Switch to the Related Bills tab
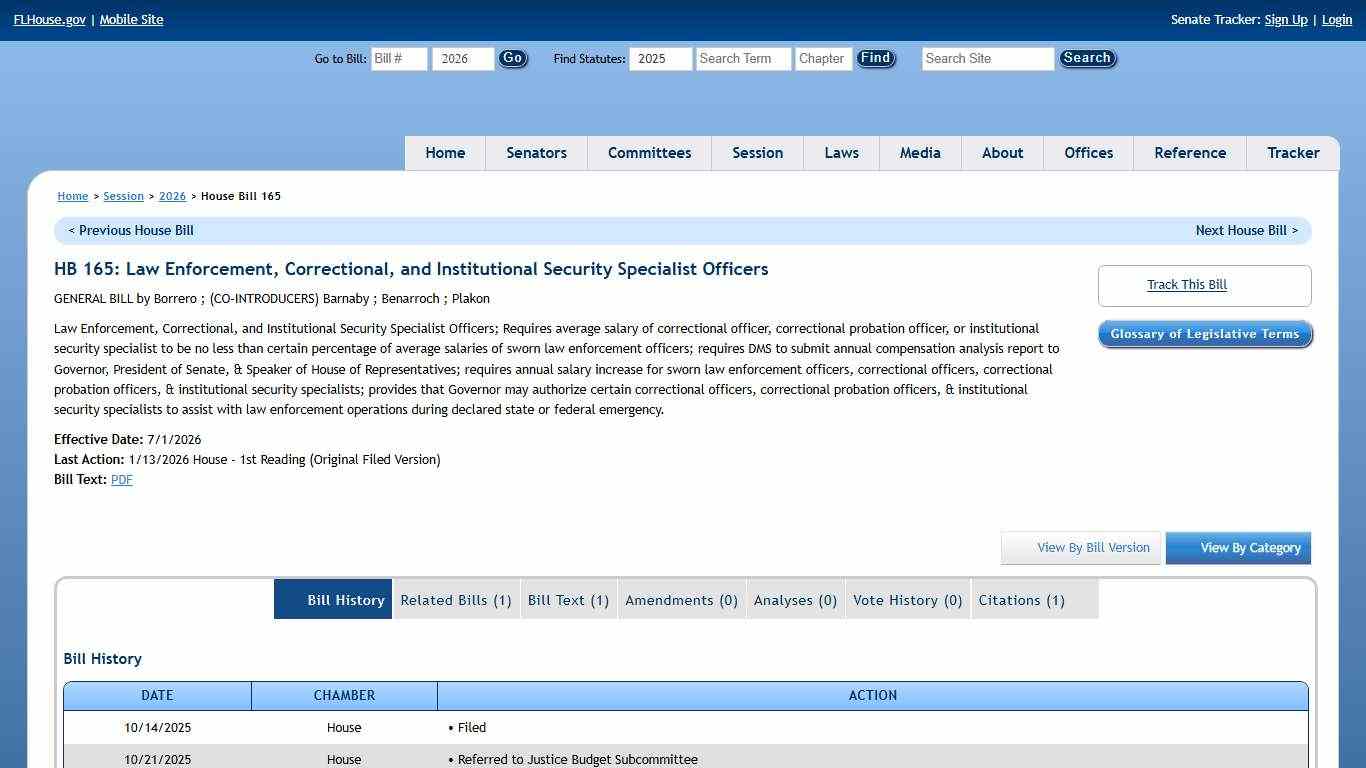 456,600
